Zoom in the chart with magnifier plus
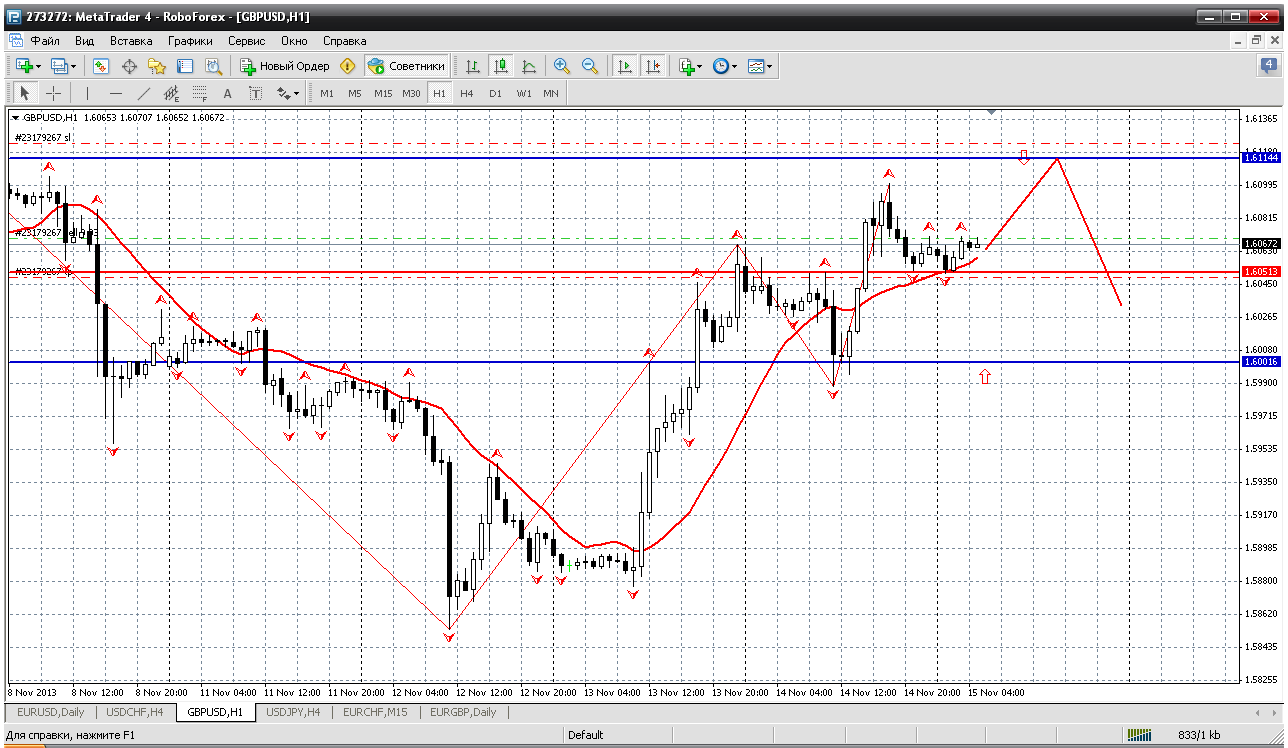 562,66
